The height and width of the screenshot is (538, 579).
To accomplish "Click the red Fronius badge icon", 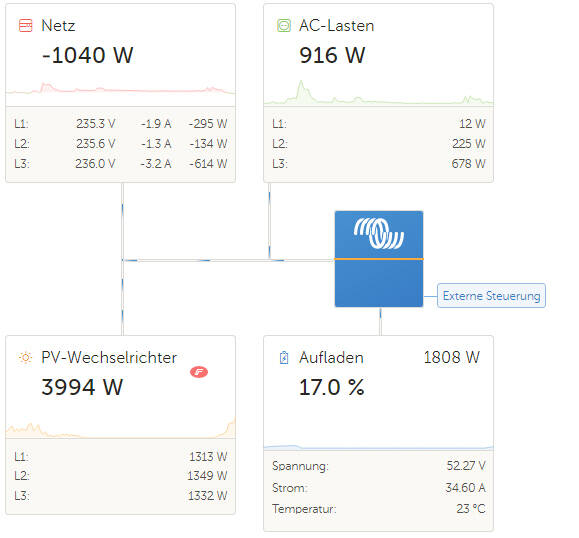I will [199, 372].
